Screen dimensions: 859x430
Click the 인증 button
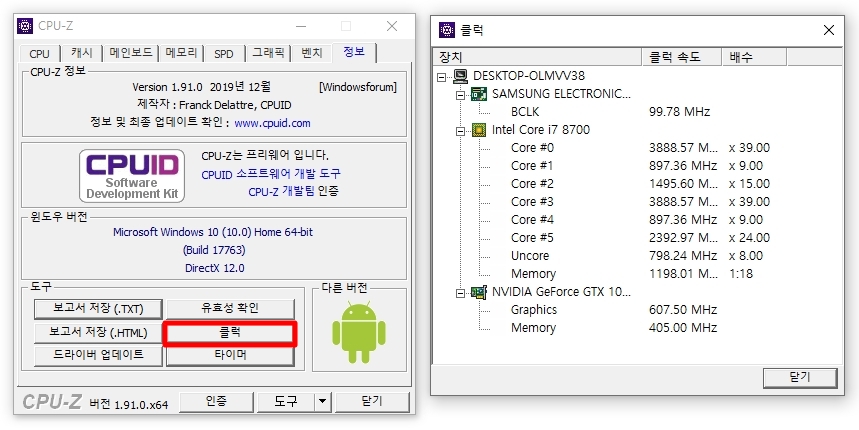216,402
